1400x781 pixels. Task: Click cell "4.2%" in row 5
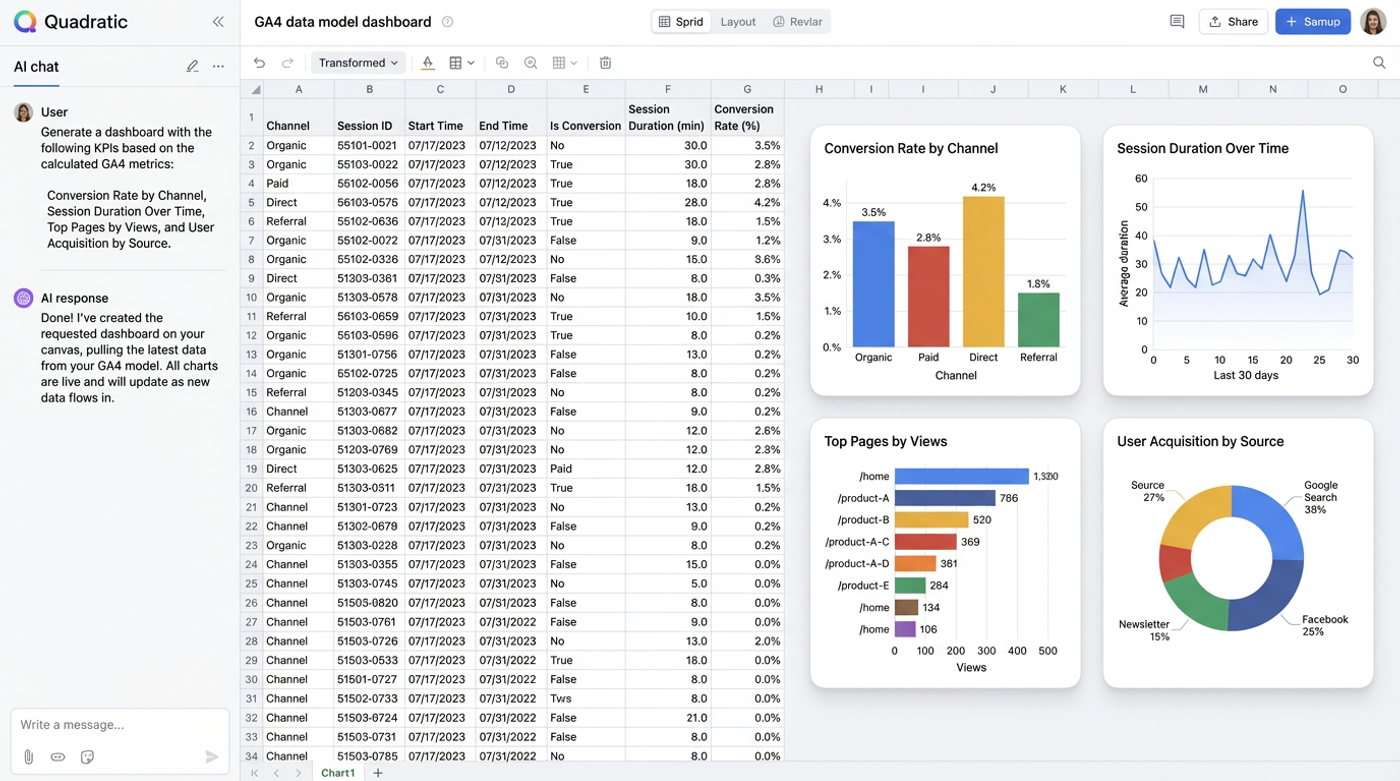tap(747, 202)
